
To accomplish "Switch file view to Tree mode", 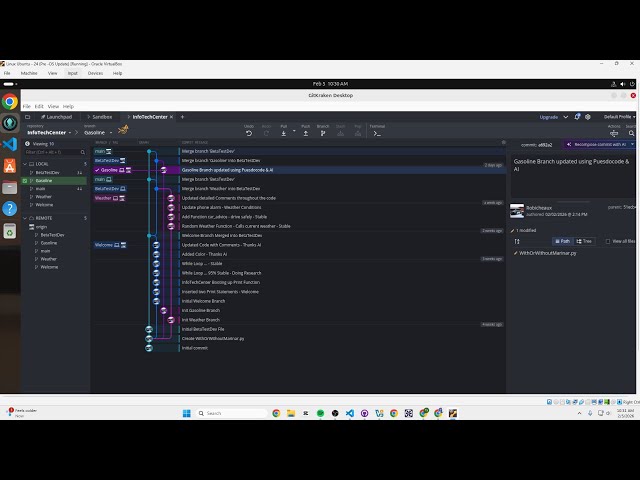I will (x=582, y=241).
